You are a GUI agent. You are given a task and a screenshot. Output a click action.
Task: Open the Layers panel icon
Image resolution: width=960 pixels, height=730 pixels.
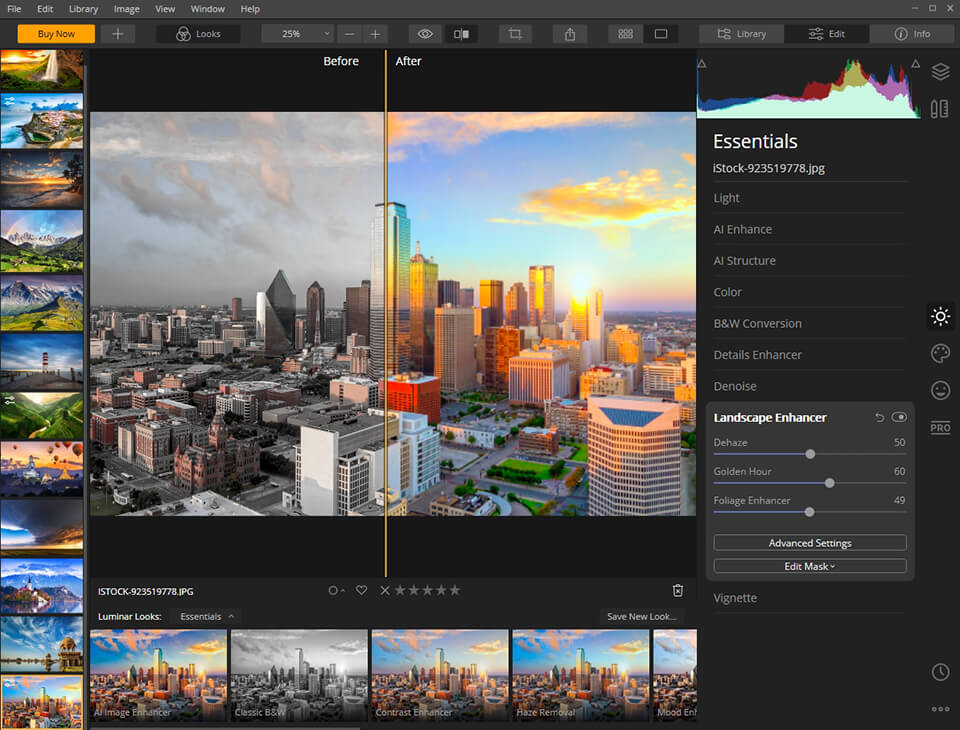(x=940, y=72)
